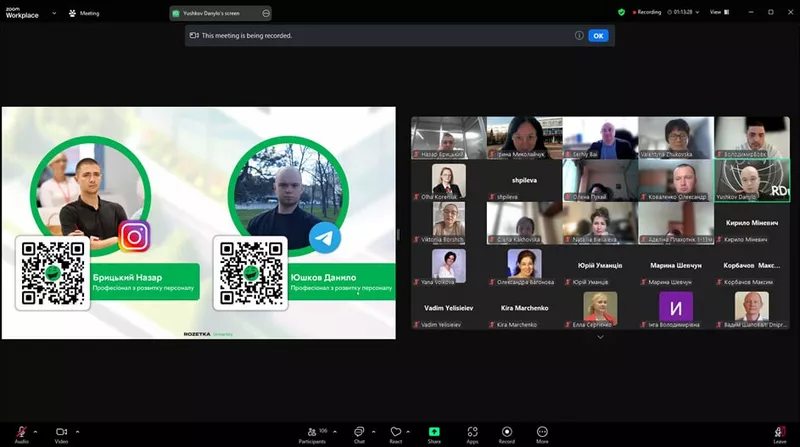Open the Participants panel
Screen dimensions: 800x447
tap(312, 434)
